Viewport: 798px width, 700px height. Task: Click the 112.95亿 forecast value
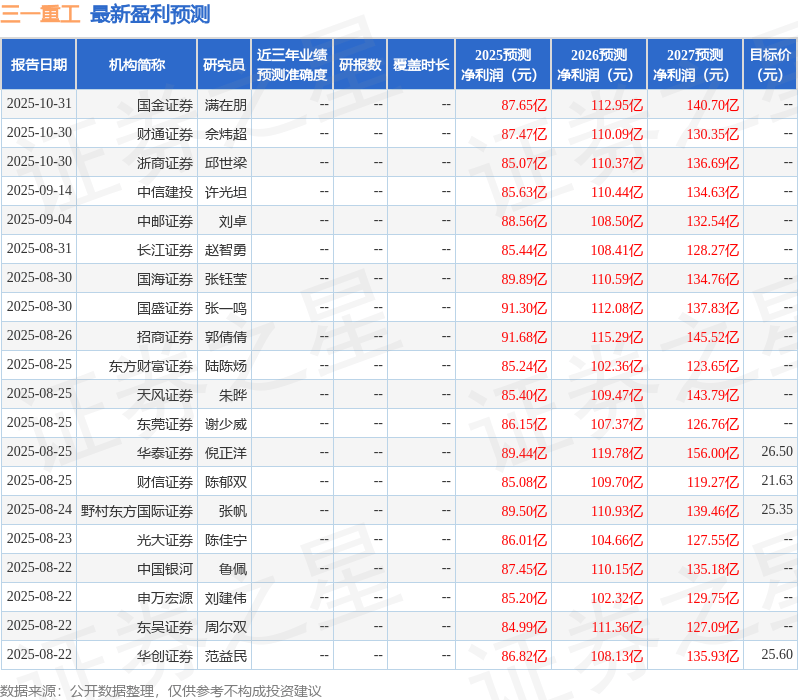pyautogui.click(x=617, y=105)
